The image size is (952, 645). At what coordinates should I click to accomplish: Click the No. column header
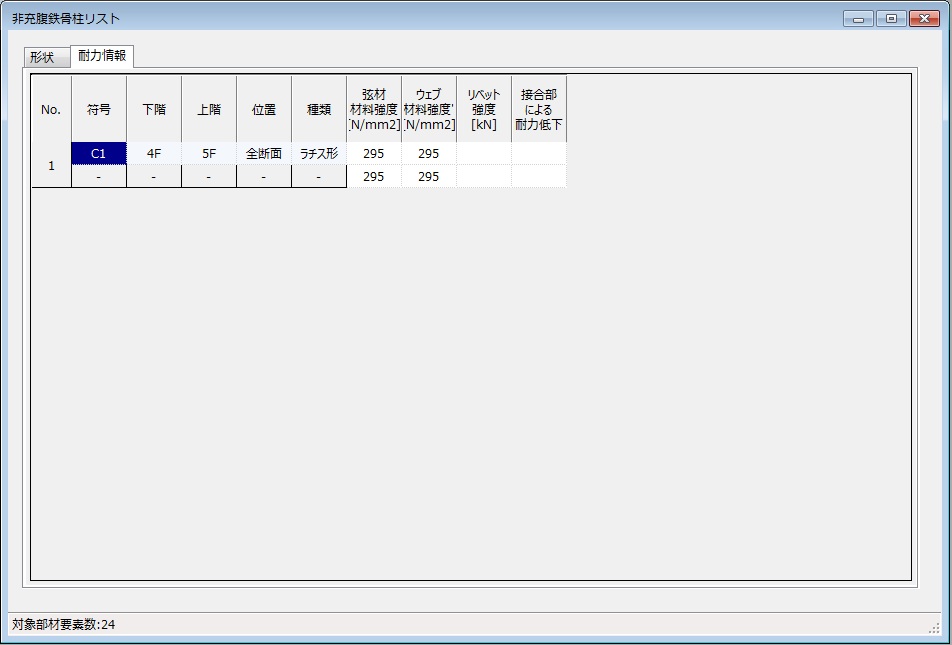pos(51,109)
